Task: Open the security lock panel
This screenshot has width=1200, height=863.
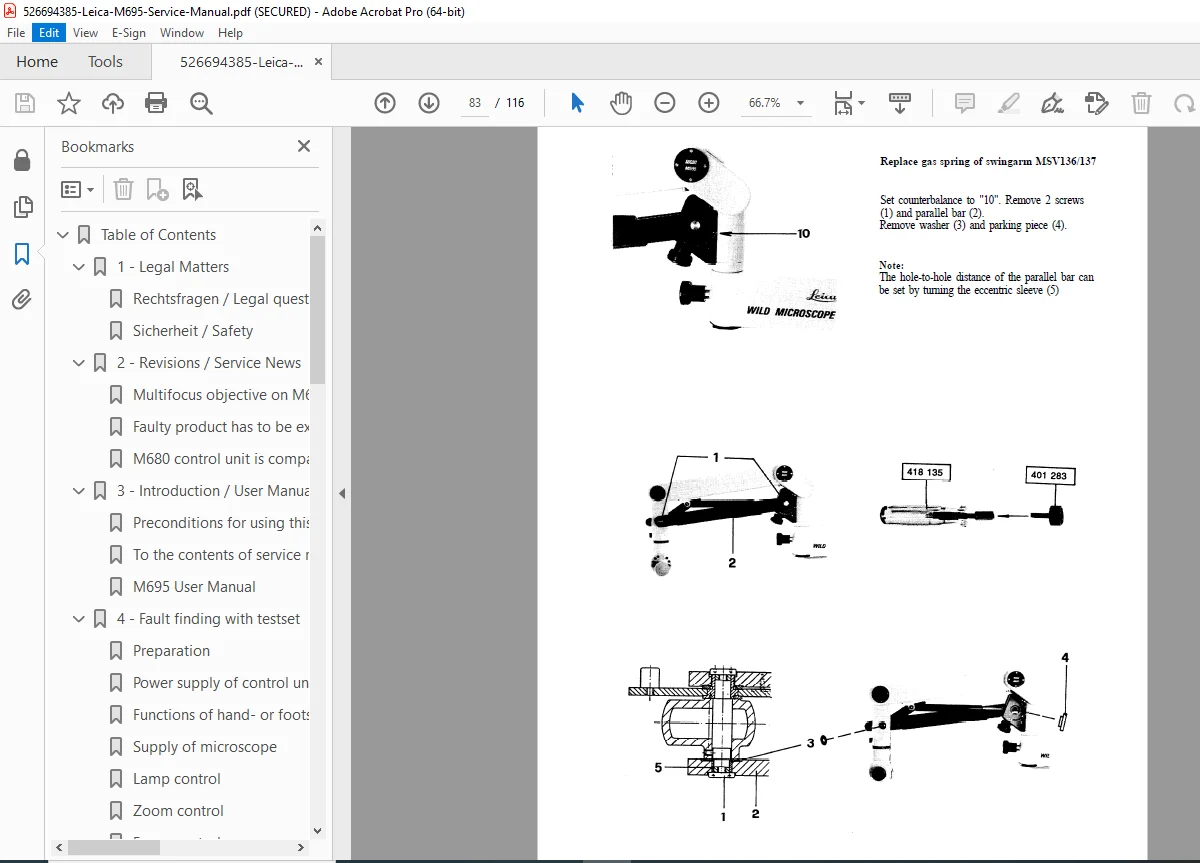Action: click(22, 161)
